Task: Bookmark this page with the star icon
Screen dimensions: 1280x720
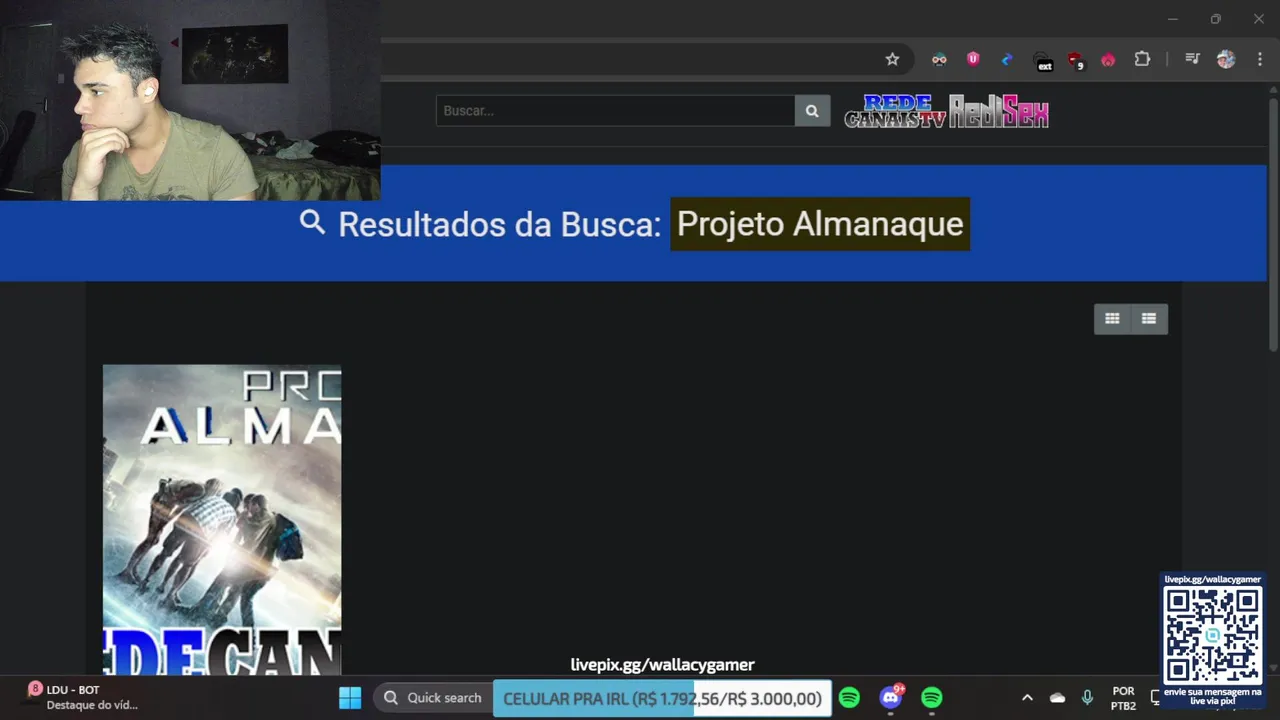Action: 892,59
